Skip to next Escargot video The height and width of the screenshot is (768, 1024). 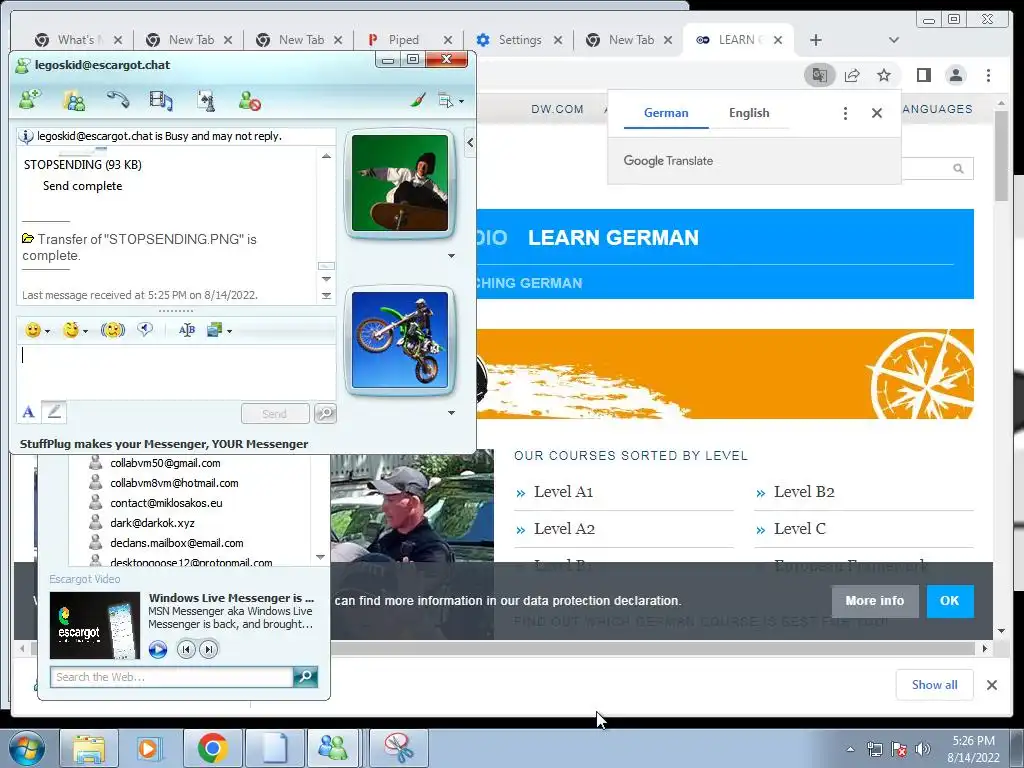click(208, 650)
